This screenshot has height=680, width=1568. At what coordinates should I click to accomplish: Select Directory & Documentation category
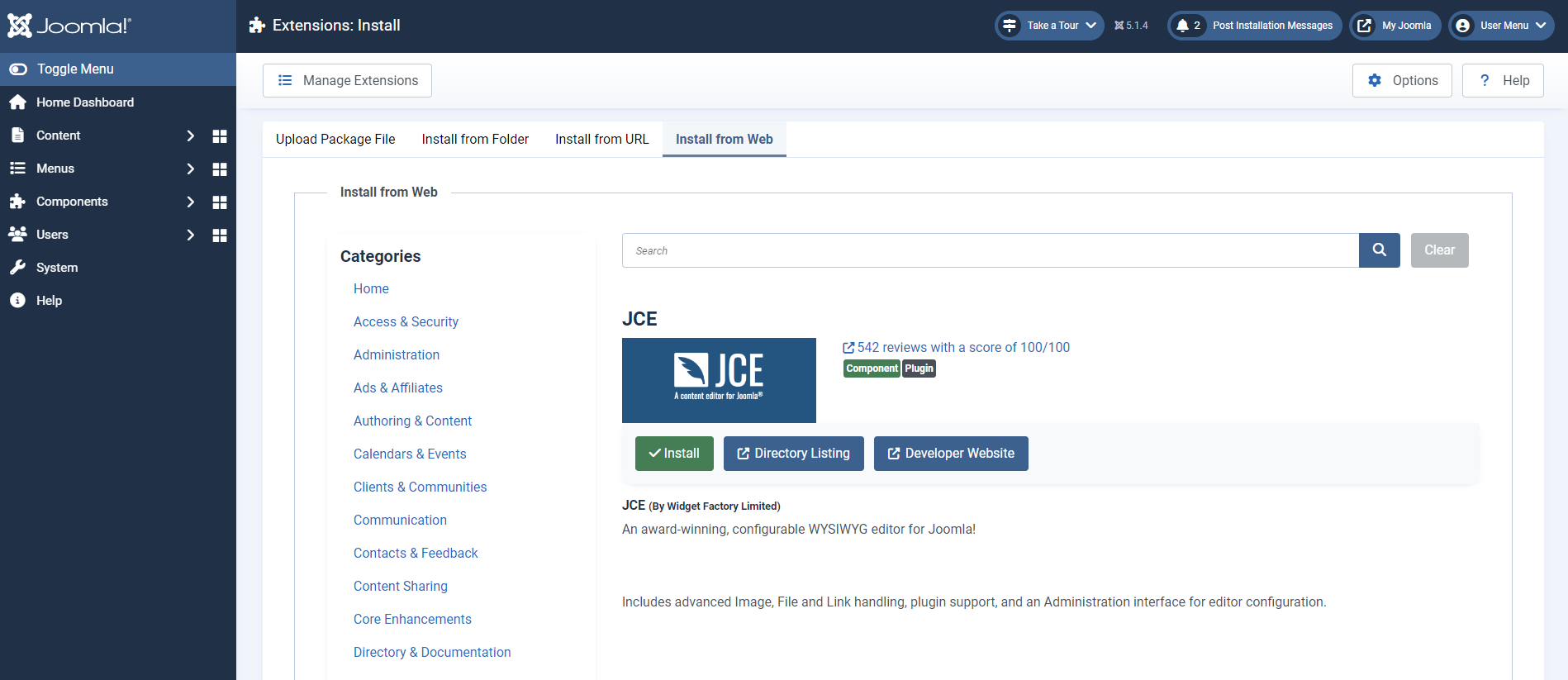point(432,652)
